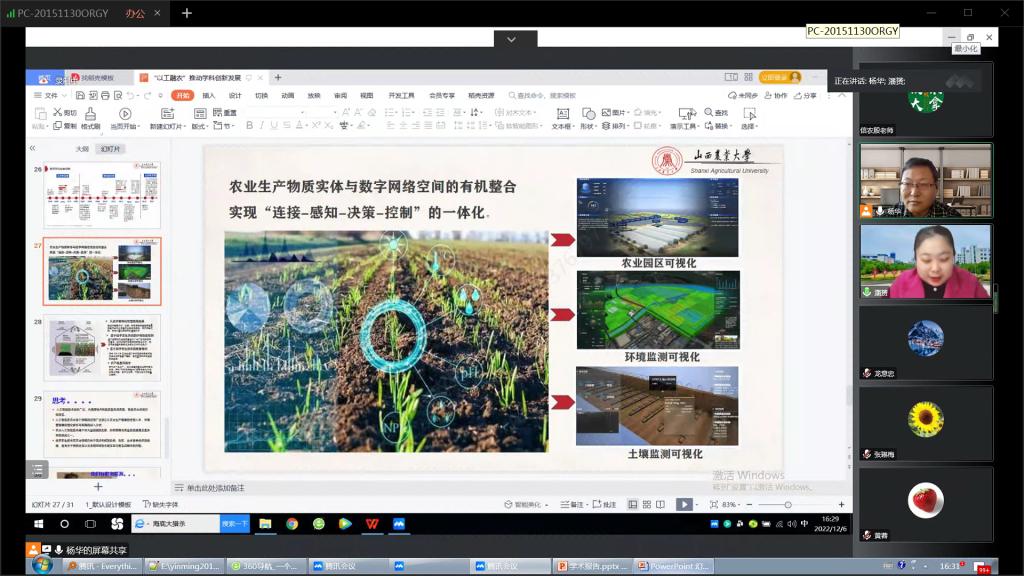Switch to 大纲 outline view tab

(x=82, y=148)
